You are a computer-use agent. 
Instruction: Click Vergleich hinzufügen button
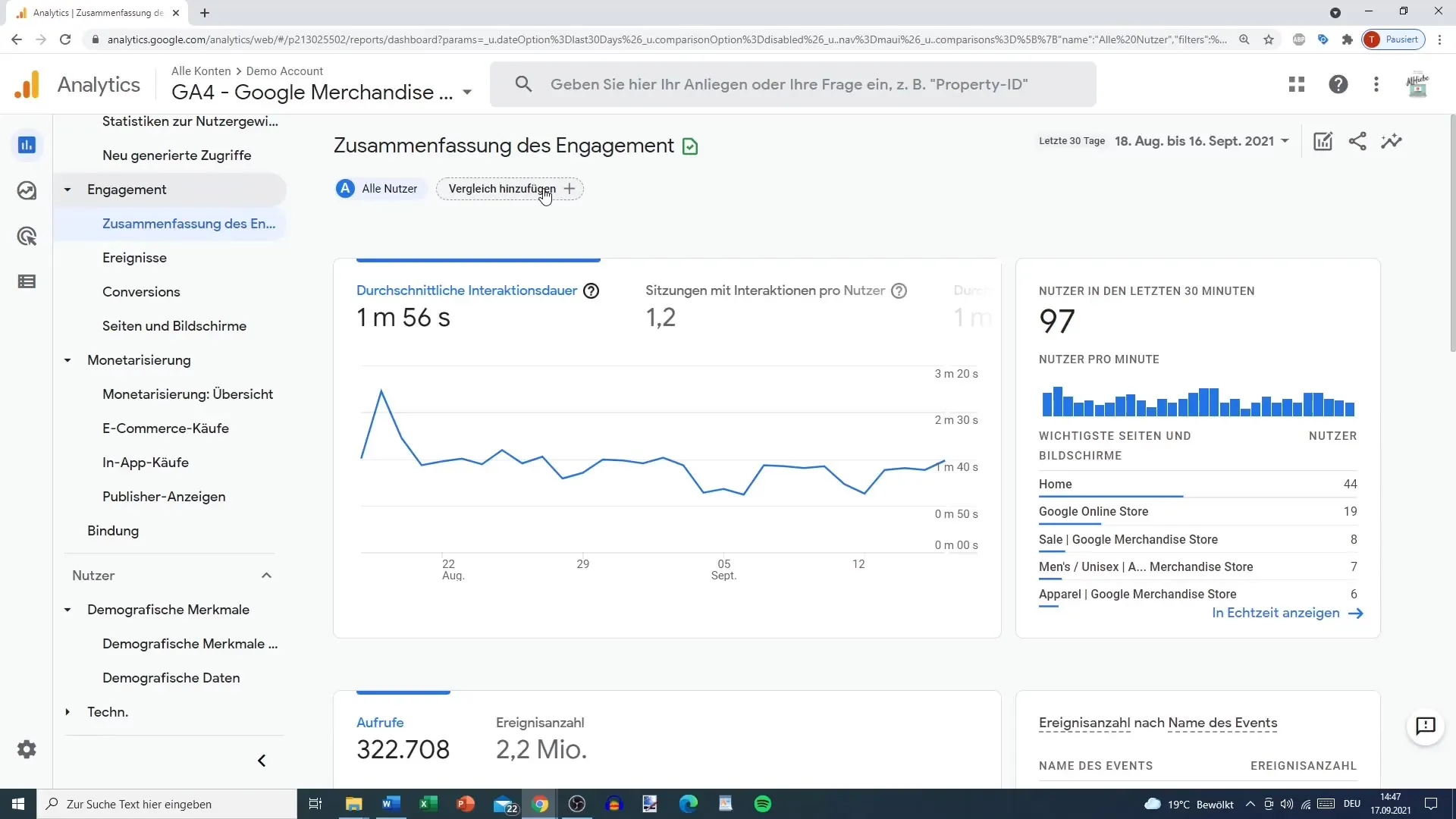pyautogui.click(x=511, y=188)
